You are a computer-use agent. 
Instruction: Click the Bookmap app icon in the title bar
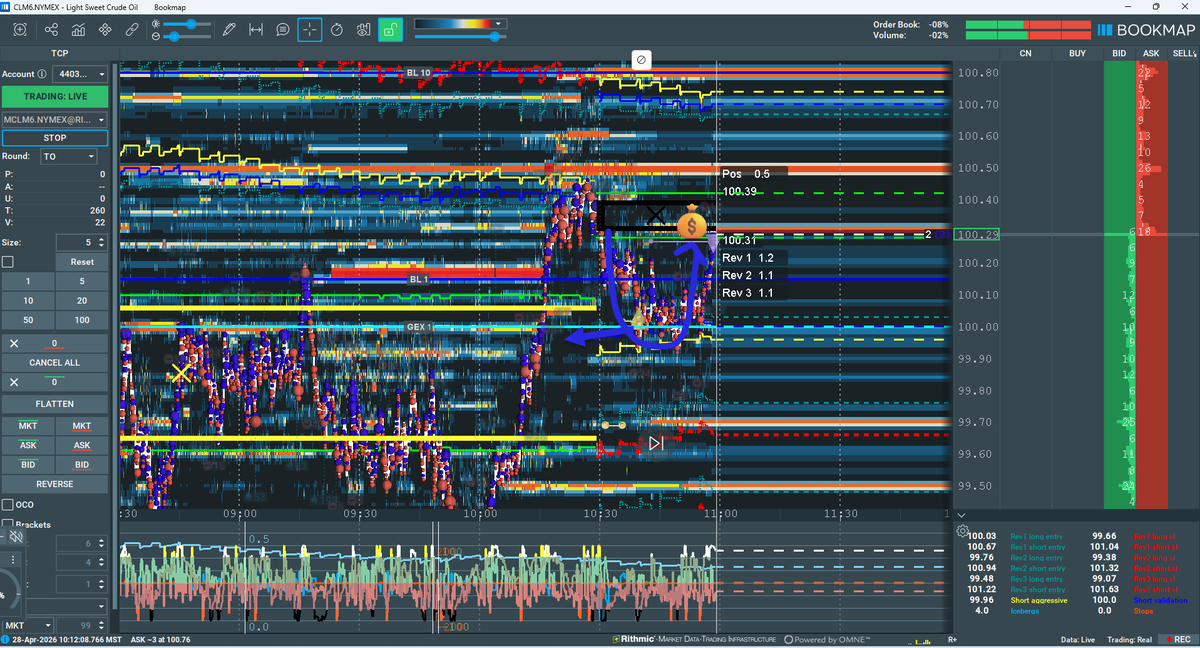click(x=6, y=6)
